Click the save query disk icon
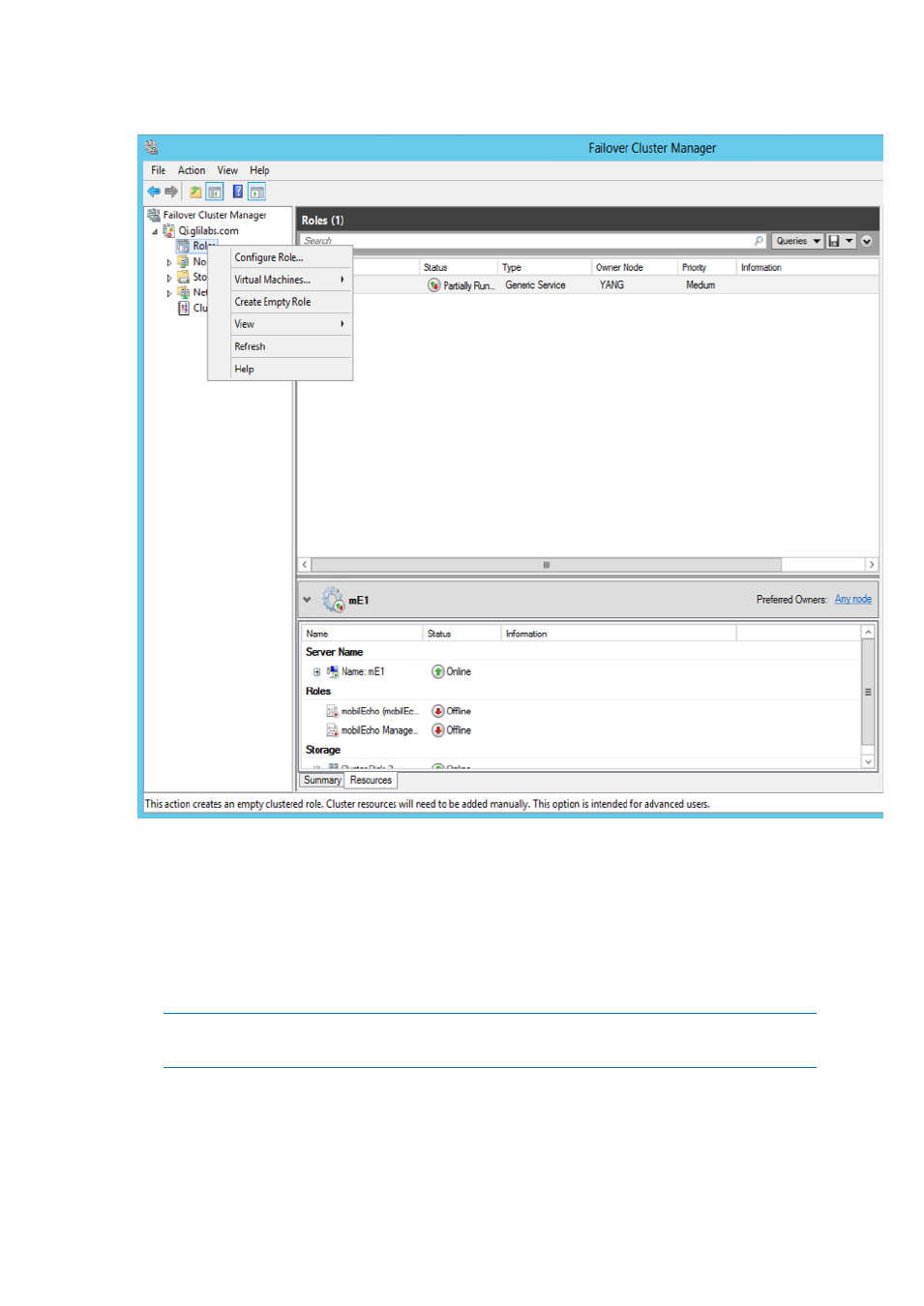The width and height of the screenshot is (924, 1306). coord(834,241)
